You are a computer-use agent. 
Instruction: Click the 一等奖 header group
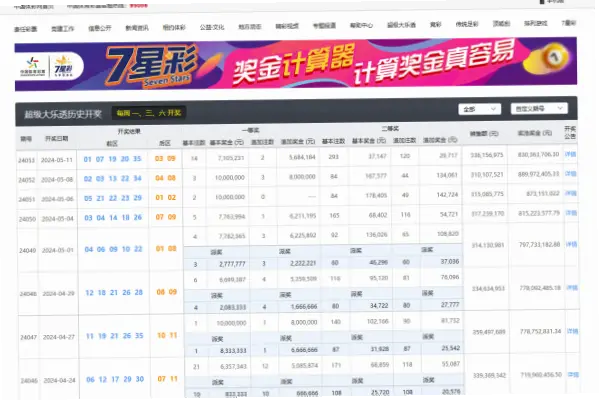coord(251,130)
